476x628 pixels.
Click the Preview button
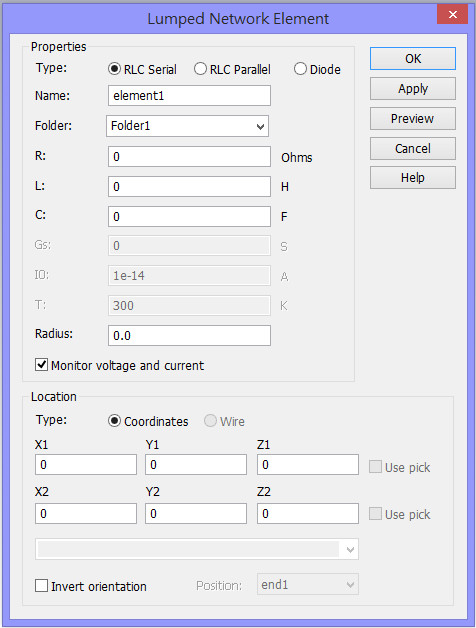click(413, 119)
